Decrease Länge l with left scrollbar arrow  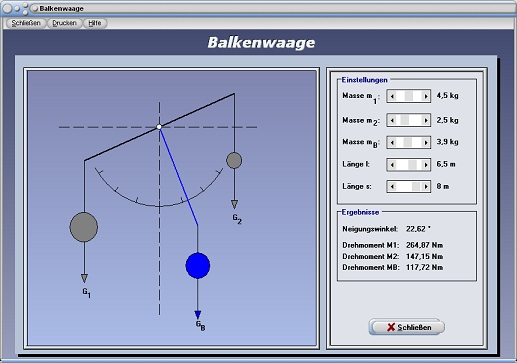[392, 165]
